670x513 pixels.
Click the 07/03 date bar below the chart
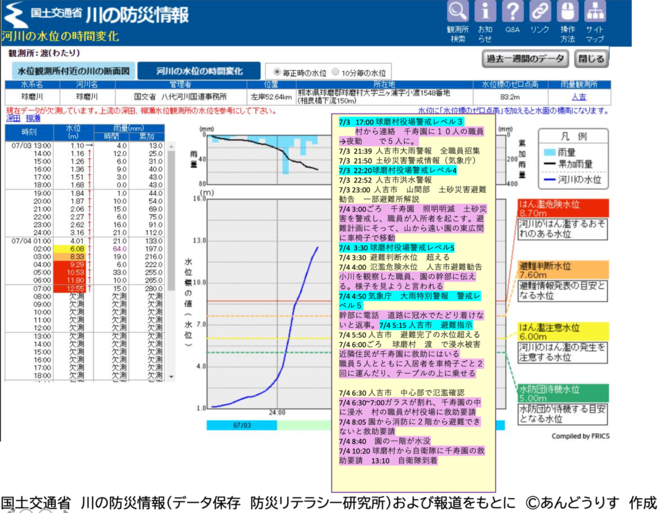(x=241, y=424)
